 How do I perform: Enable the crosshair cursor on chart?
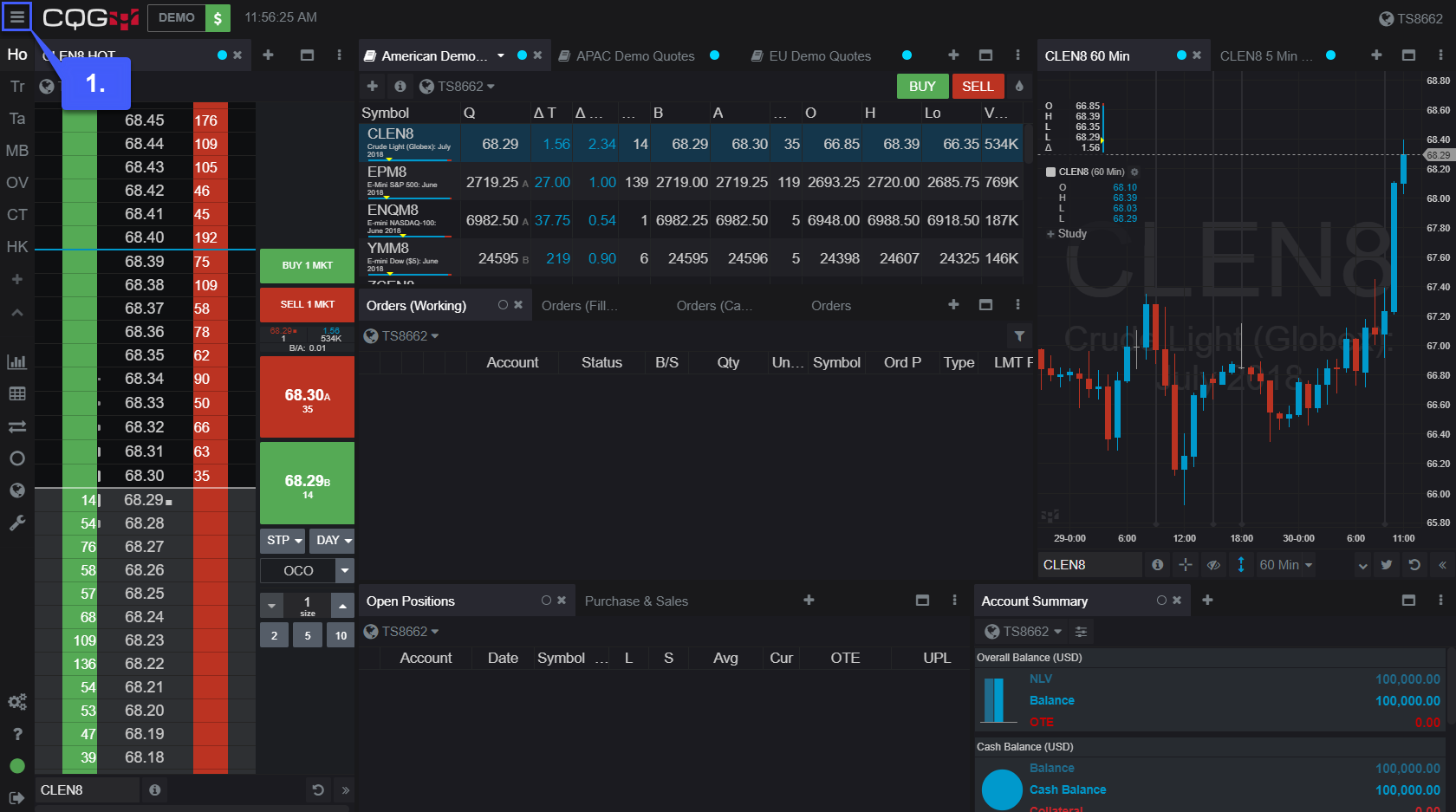pyautogui.click(x=1186, y=564)
